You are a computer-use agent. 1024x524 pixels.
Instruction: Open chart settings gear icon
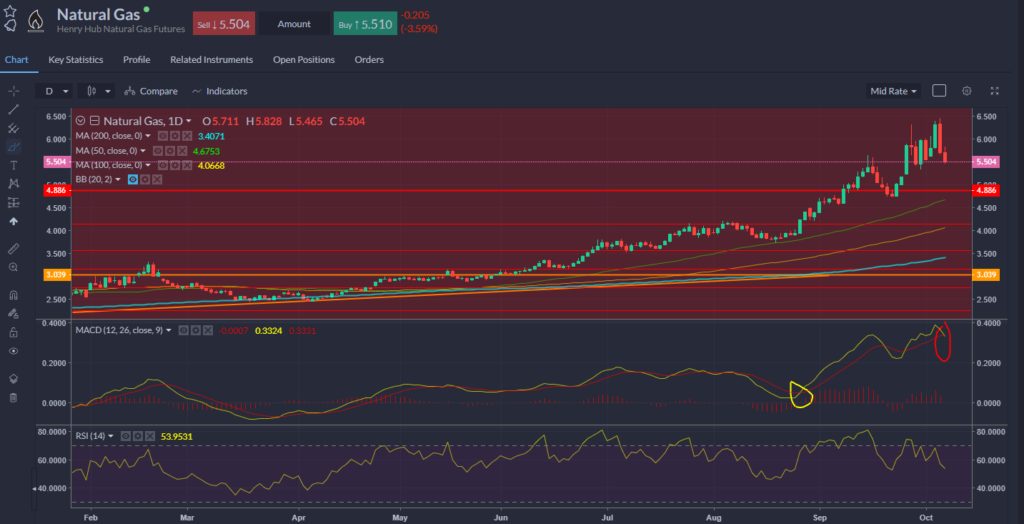967,91
